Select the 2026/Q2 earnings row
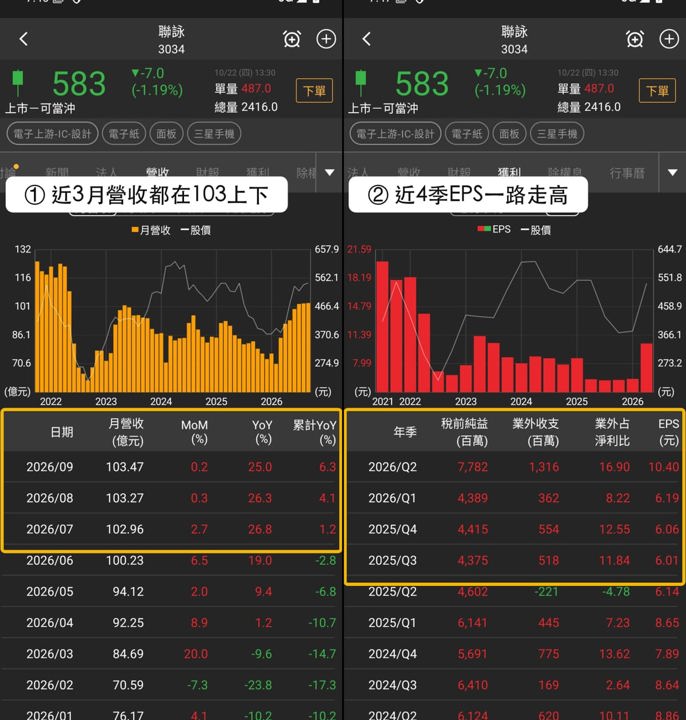This screenshot has width=686, height=720. [x=514, y=467]
